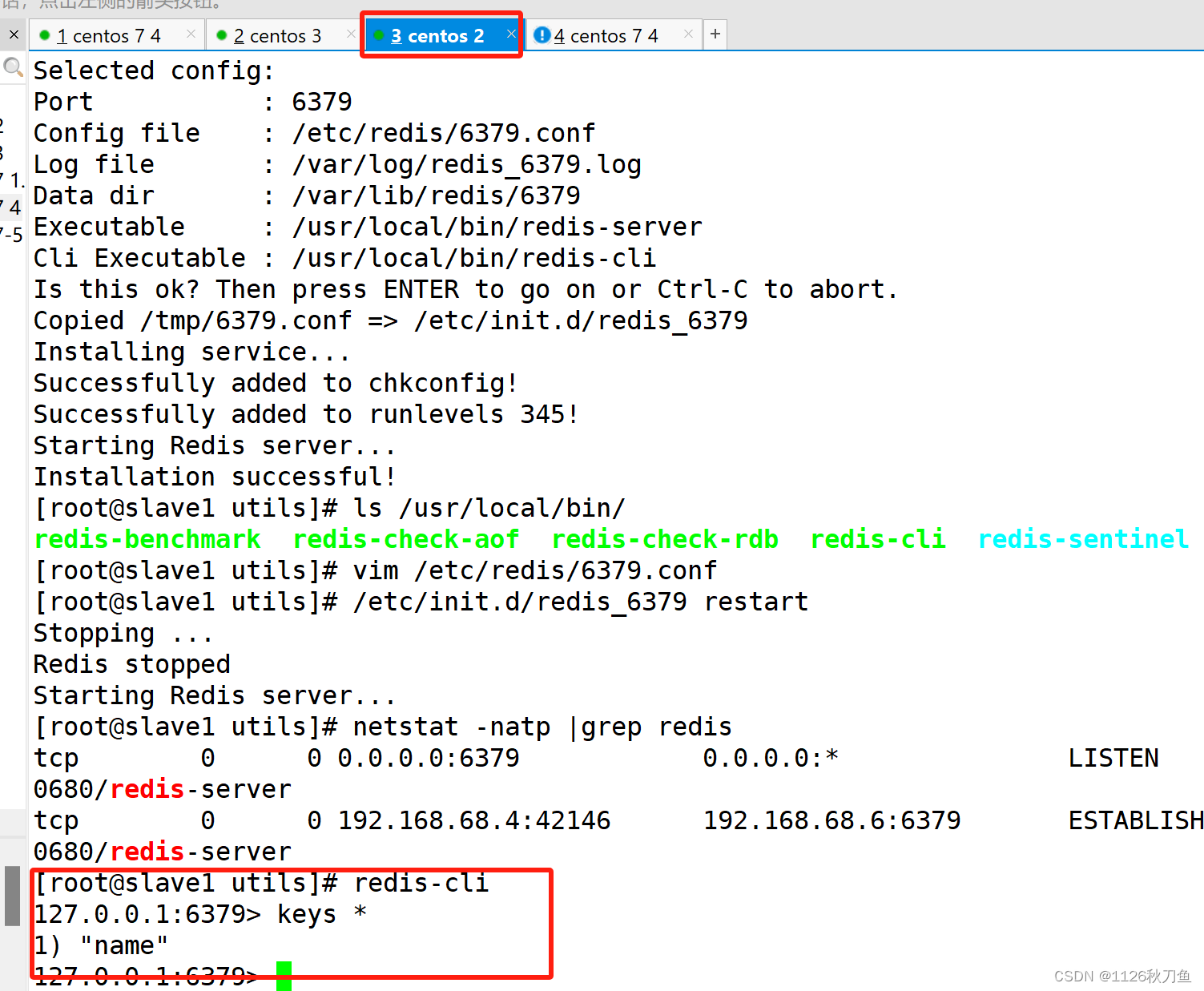
Task: Click the 'redis-check-rdb' file name
Action: pos(665,539)
